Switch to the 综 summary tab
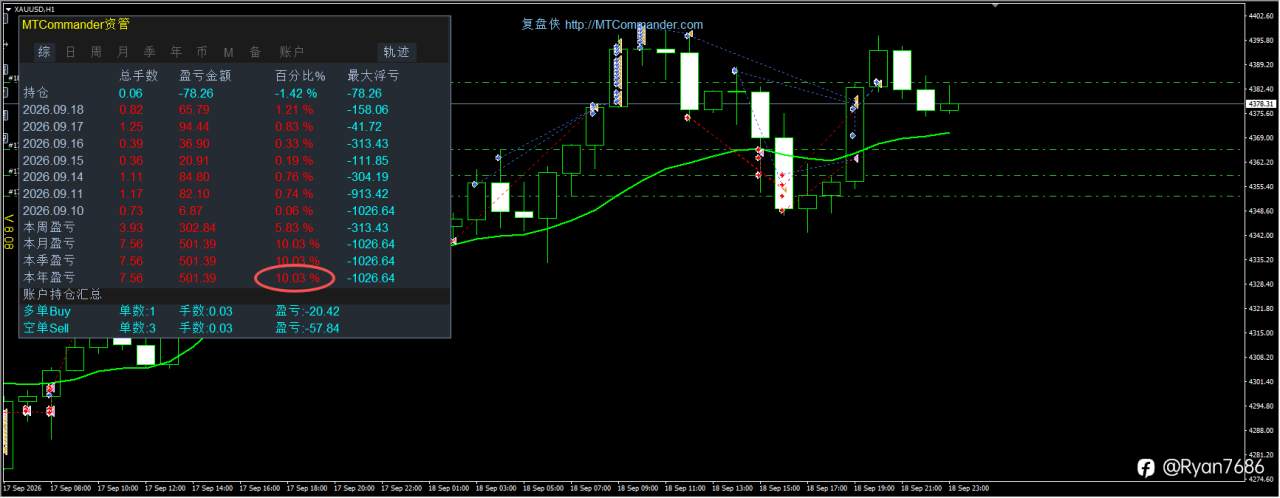Viewport: 1280px width, 498px height. pos(44,52)
